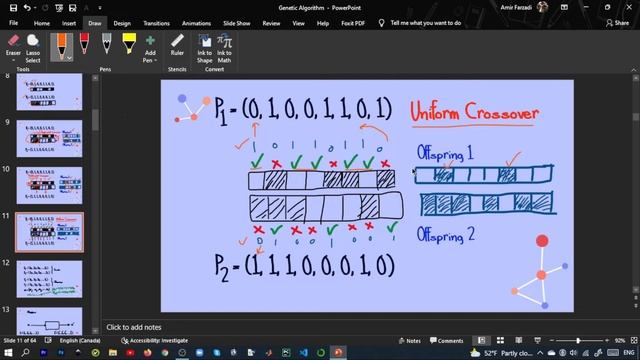Image resolution: width=640 pixels, height=360 pixels.
Task: Switch to Reading view
Action: click(x=519, y=340)
